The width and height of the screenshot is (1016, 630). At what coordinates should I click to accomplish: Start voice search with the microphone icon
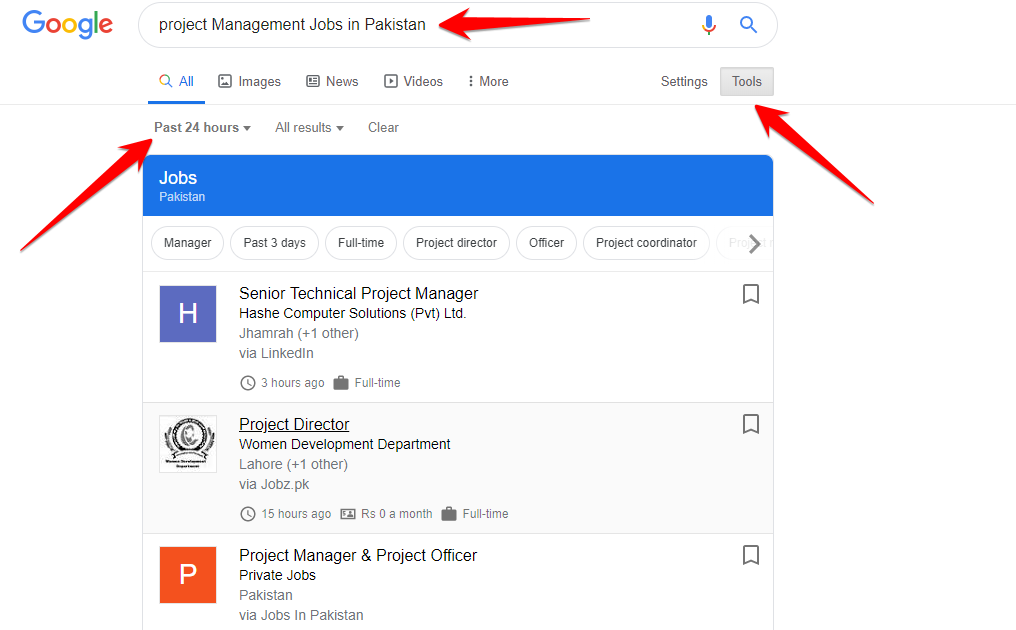click(x=709, y=25)
